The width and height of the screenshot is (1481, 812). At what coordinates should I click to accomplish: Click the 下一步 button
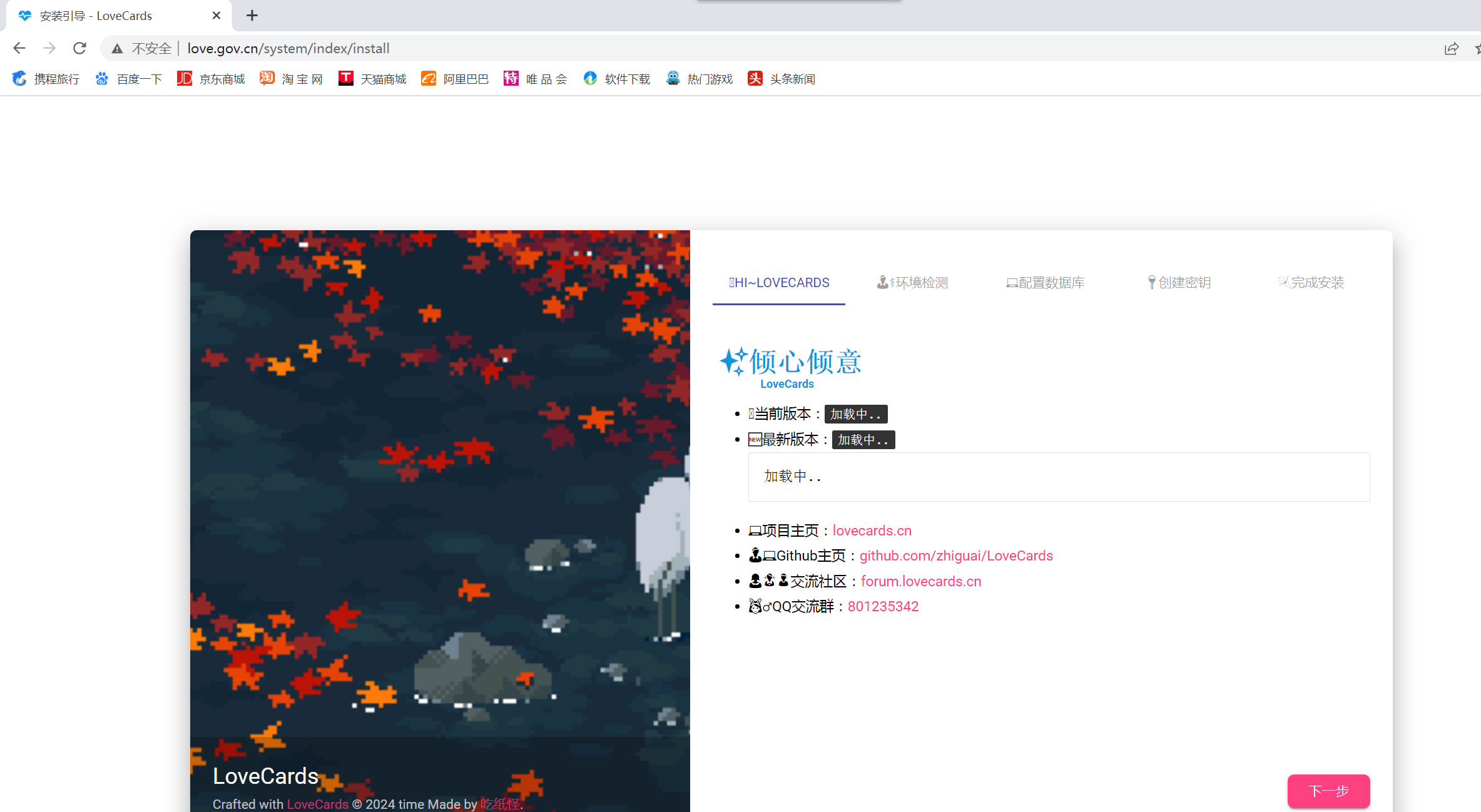pyautogui.click(x=1328, y=791)
